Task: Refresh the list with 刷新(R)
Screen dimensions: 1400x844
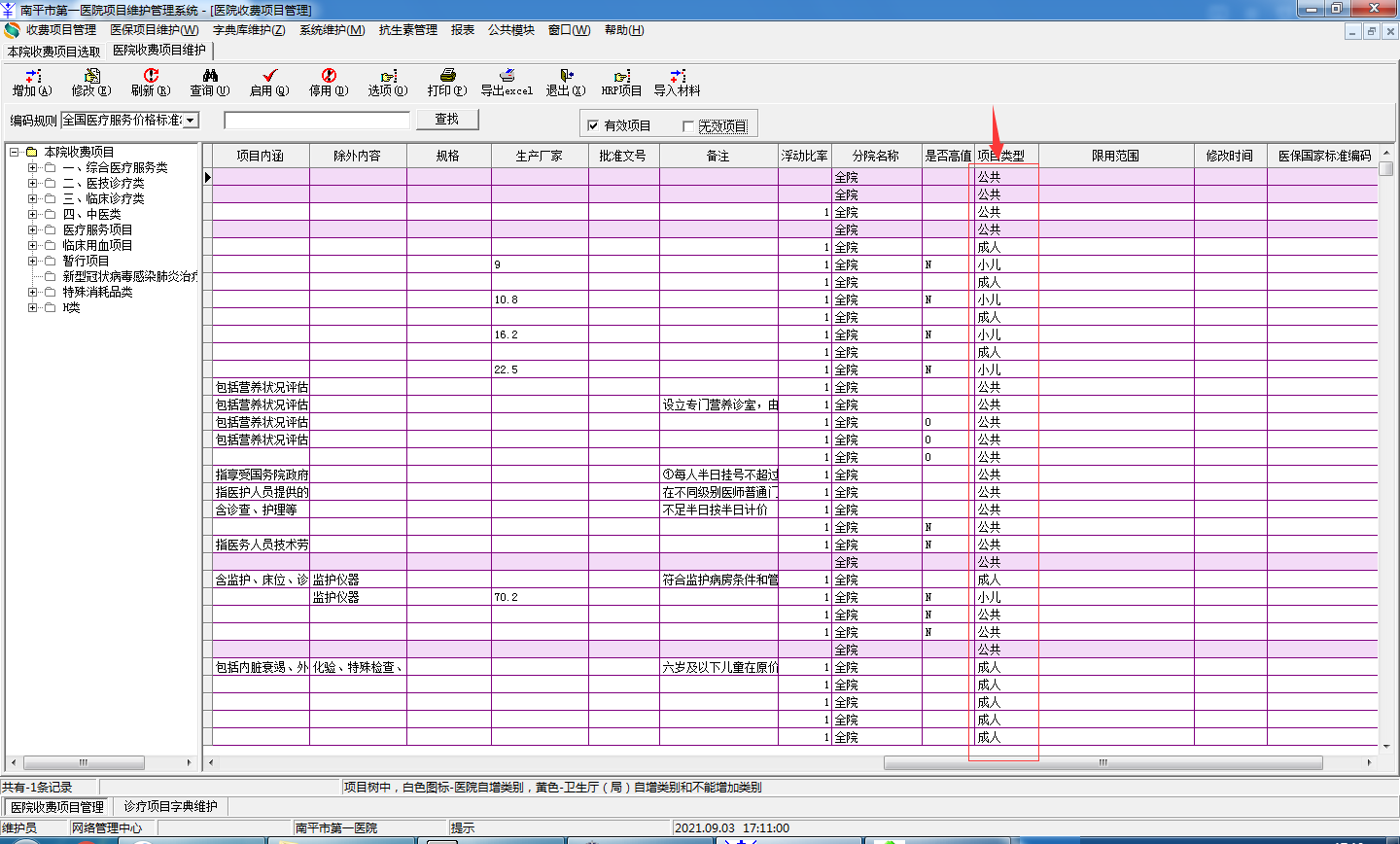Action: [x=151, y=83]
